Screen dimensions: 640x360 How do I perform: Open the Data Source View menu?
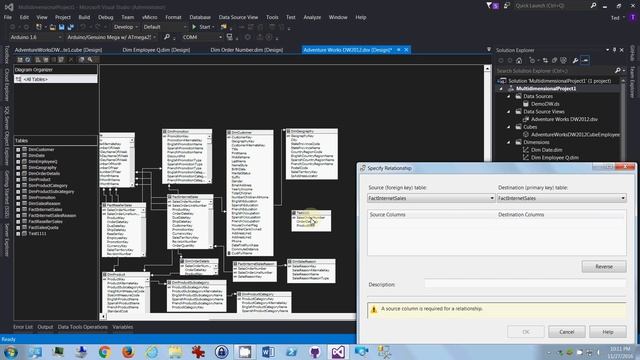(x=238, y=17)
